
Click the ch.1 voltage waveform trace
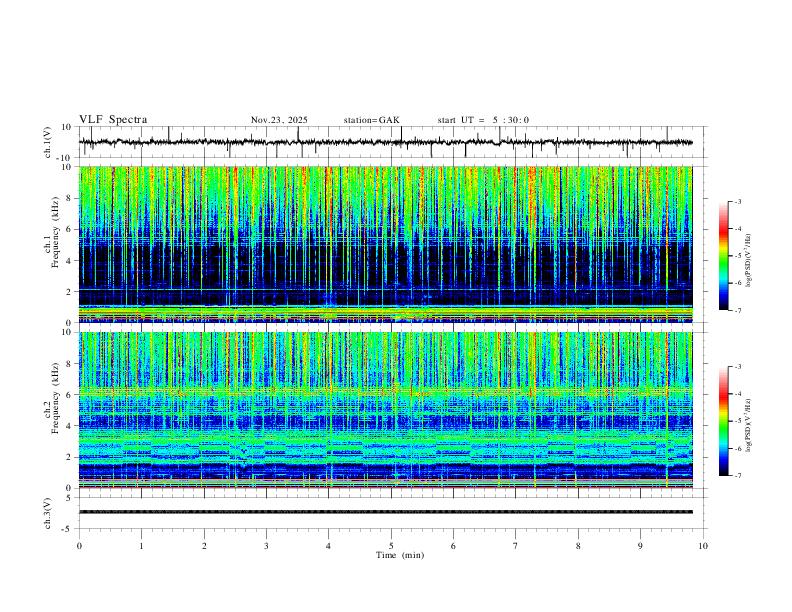click(x=386, y=142)
